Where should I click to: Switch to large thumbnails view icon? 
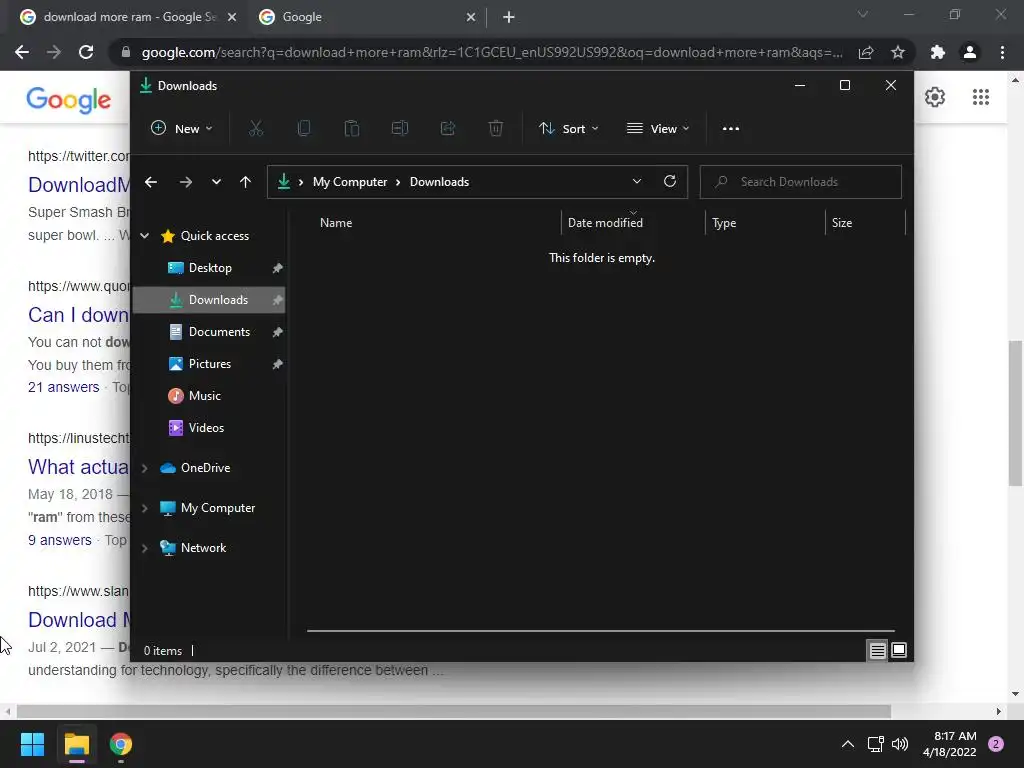899,650
